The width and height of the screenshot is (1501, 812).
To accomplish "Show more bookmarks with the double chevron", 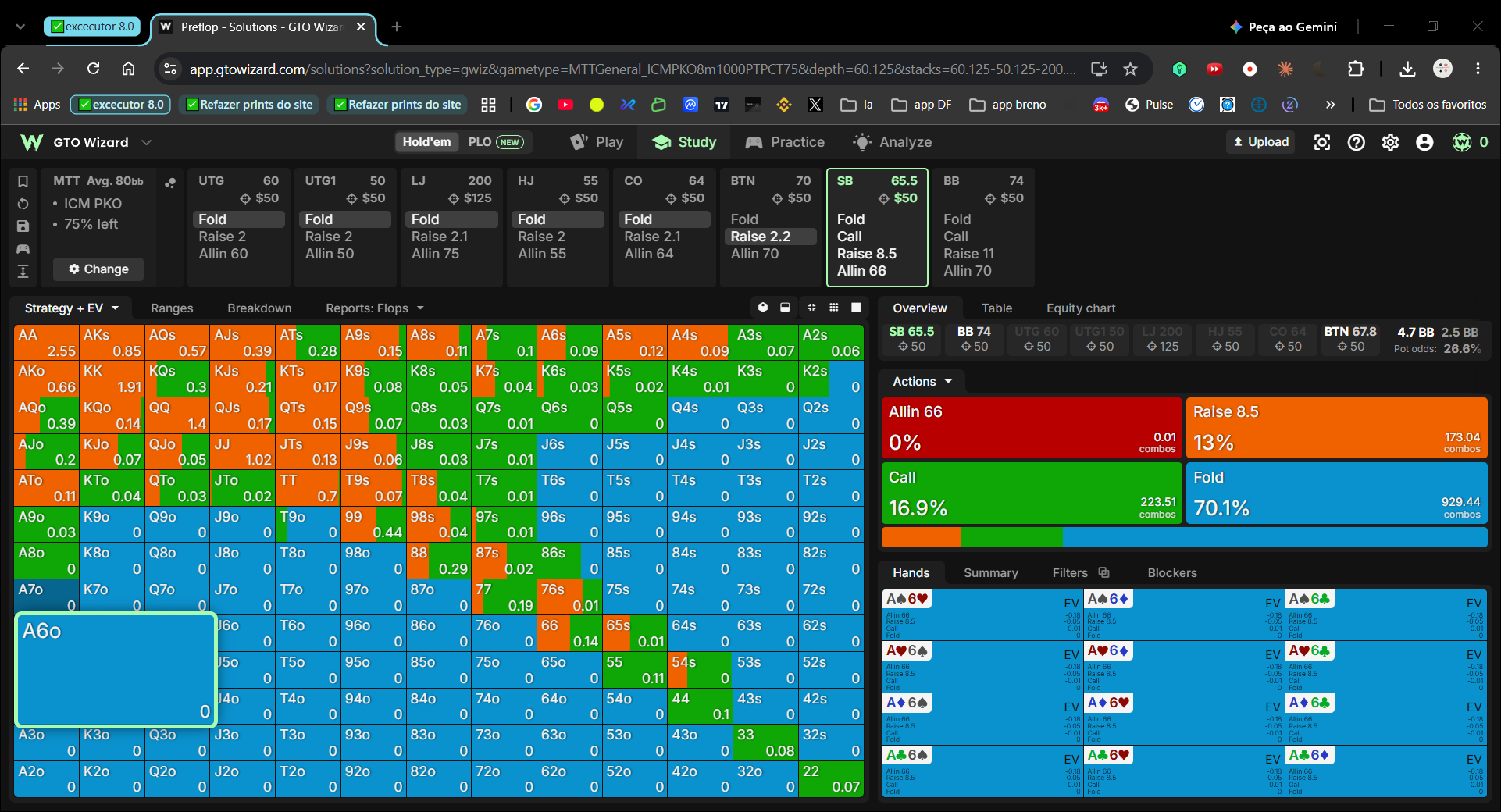I will point(1330,105).
